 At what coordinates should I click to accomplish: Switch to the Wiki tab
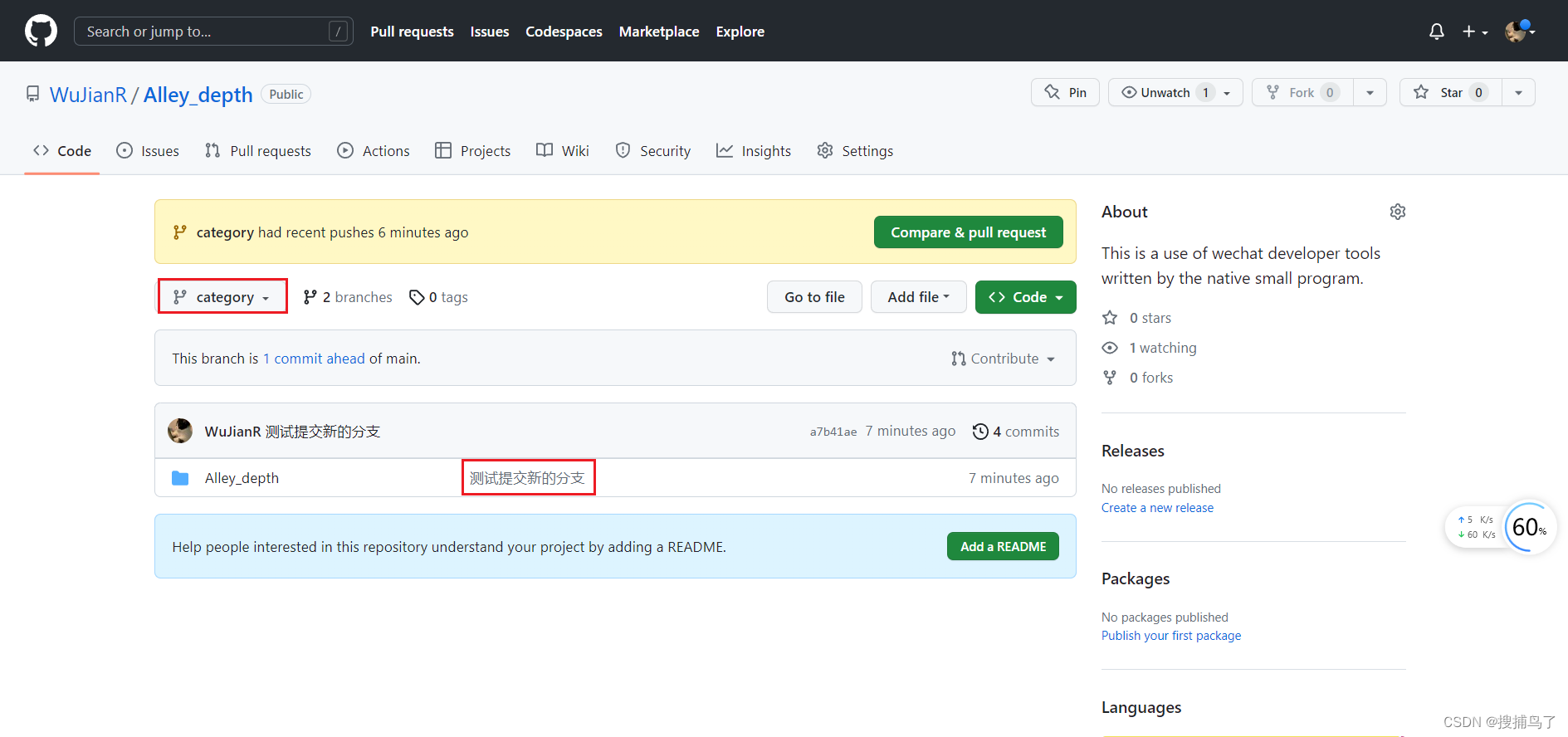pyautogui.click(x=563, y=151)
